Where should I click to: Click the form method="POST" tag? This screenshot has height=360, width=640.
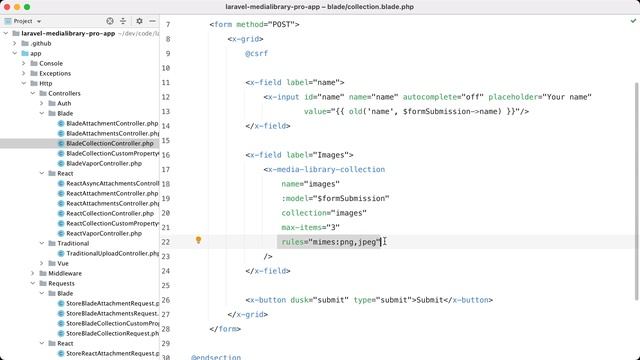254,24
